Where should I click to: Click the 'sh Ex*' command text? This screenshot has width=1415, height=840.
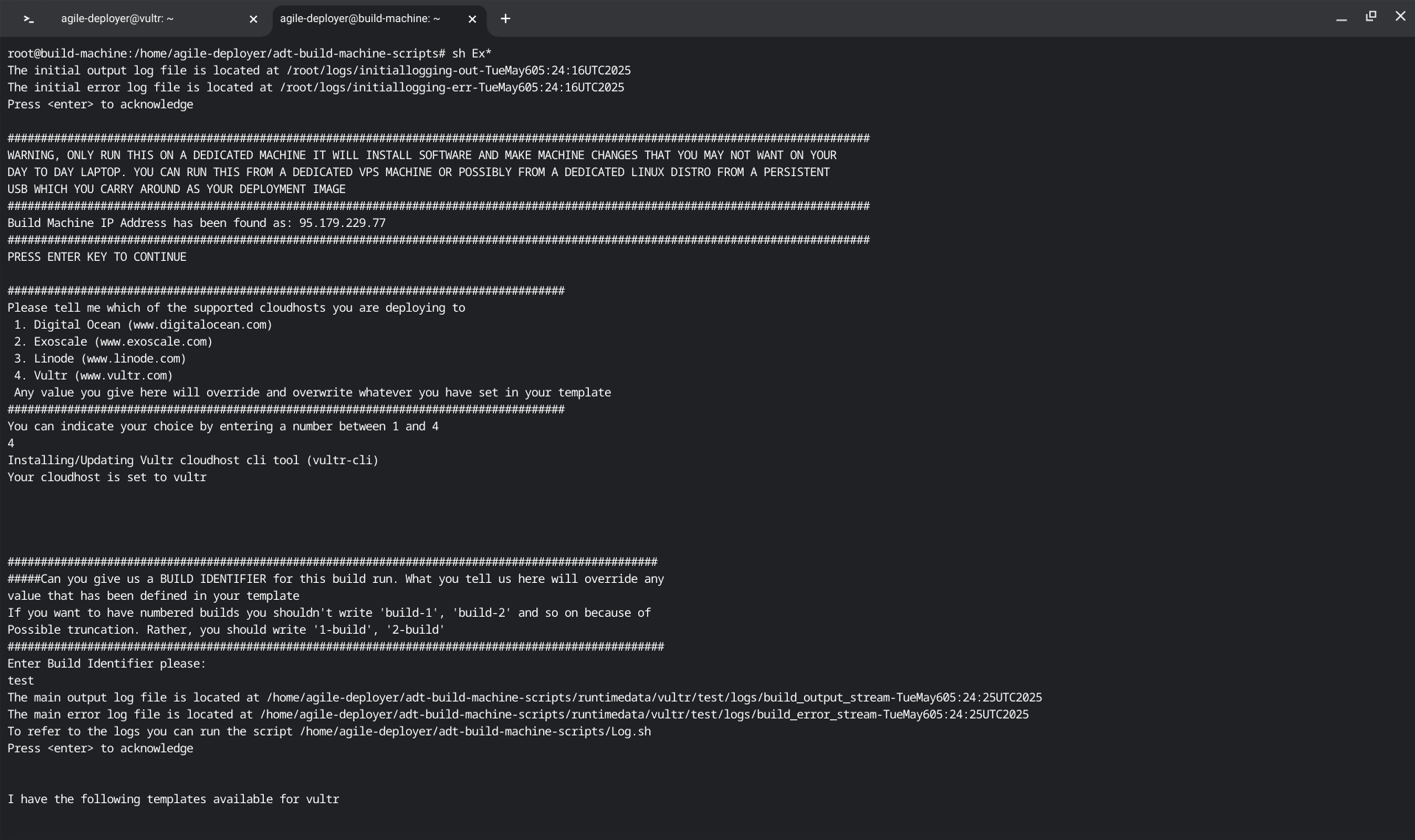click(472, 54)
